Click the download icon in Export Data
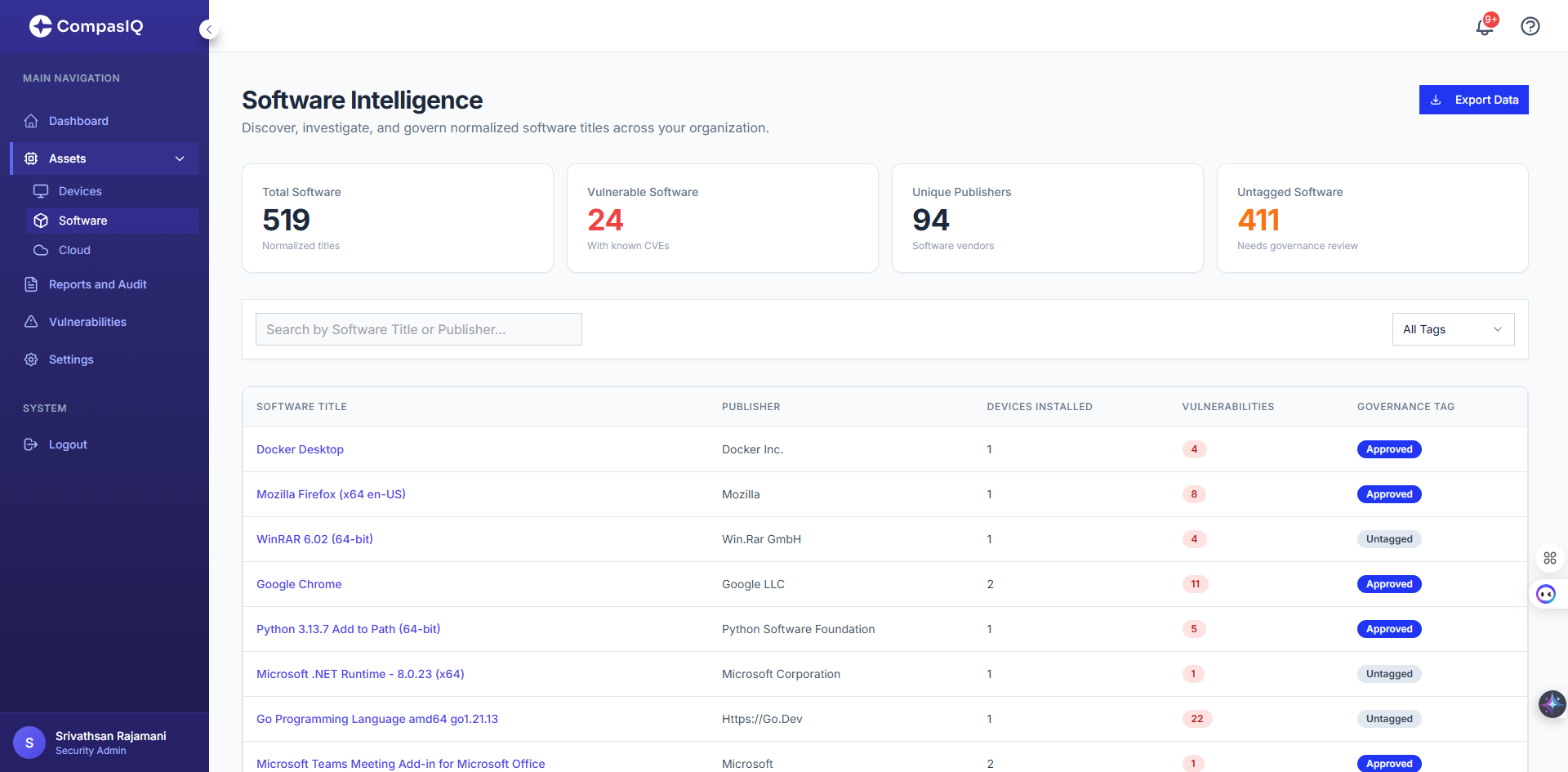 point(1436,100)
